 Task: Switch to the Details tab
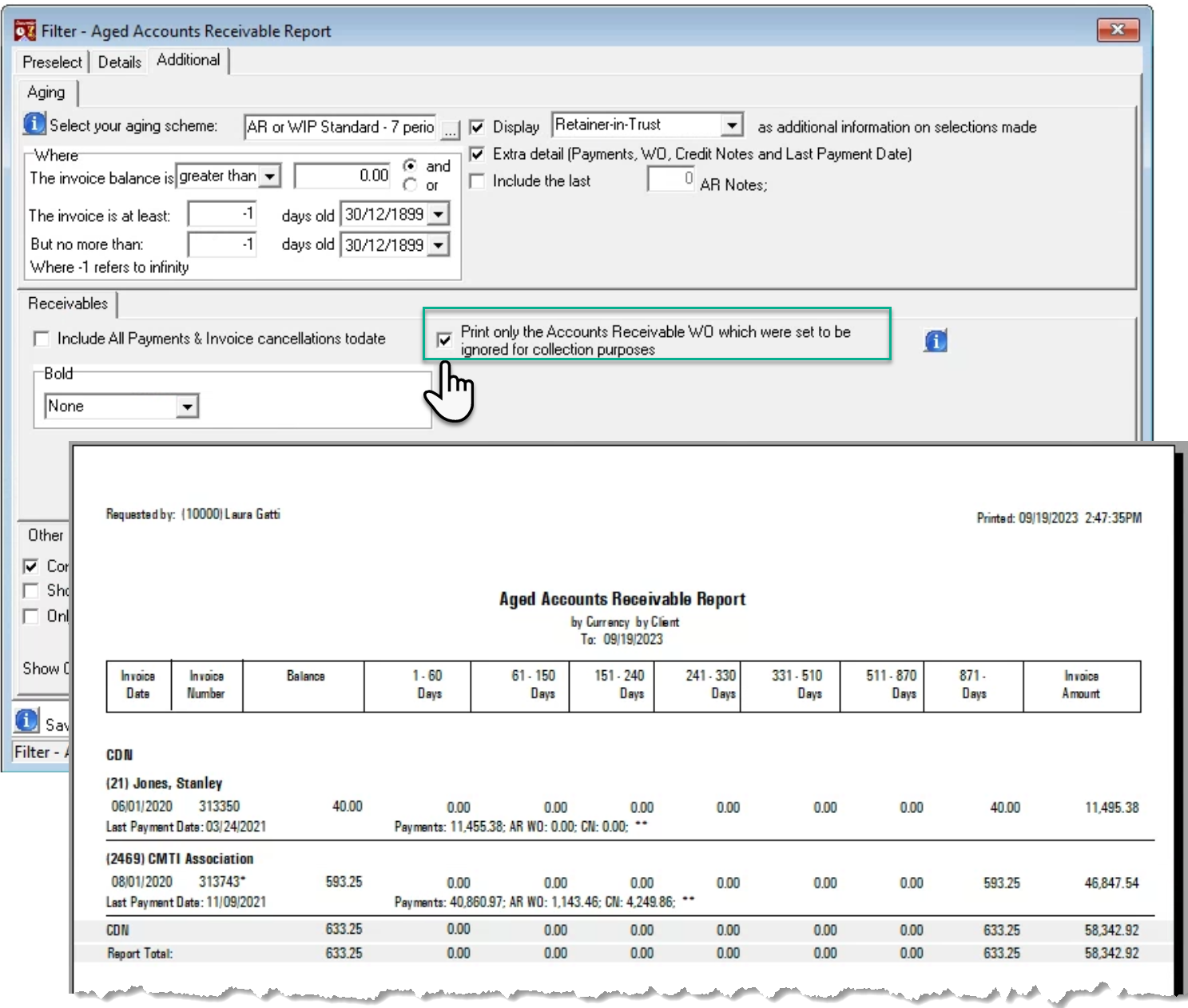click(120, 62)
